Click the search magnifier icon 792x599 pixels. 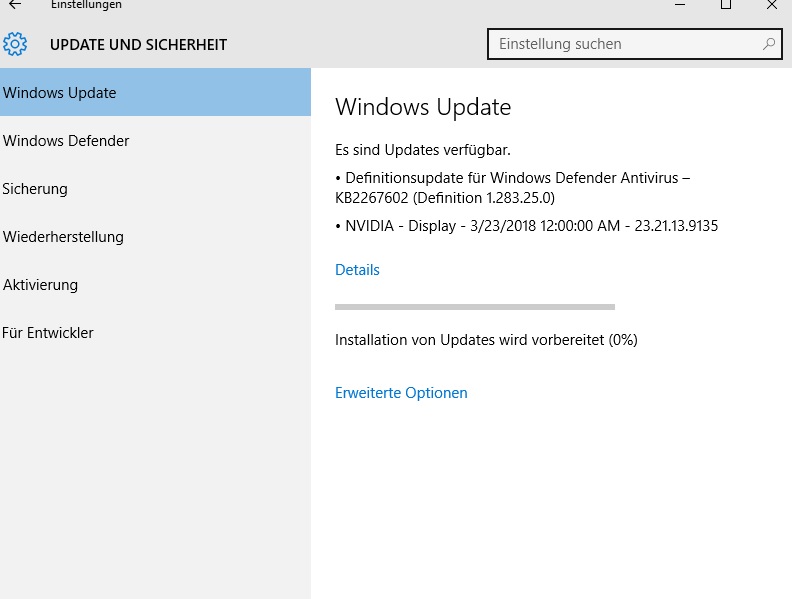[x=769, y=44]
